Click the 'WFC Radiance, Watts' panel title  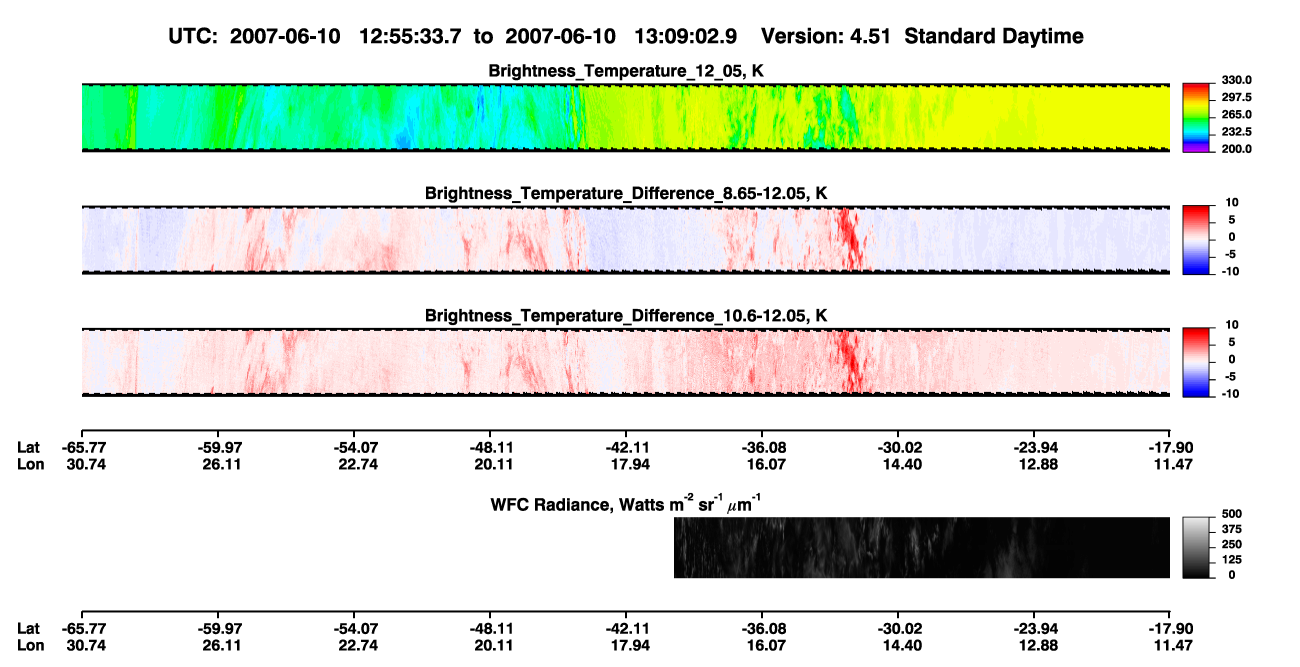[x=626, y=503]
